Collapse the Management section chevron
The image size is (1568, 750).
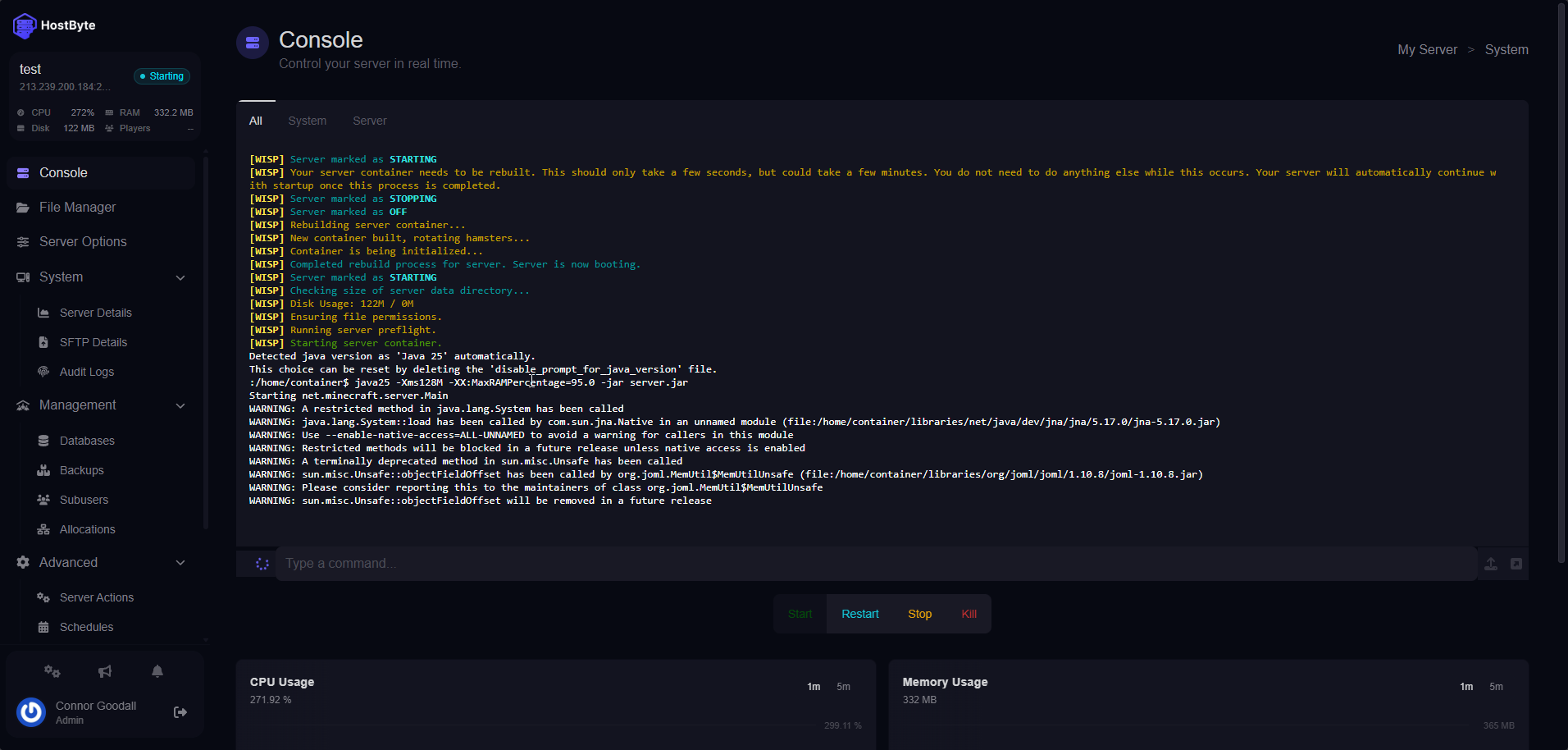point(180,406)
